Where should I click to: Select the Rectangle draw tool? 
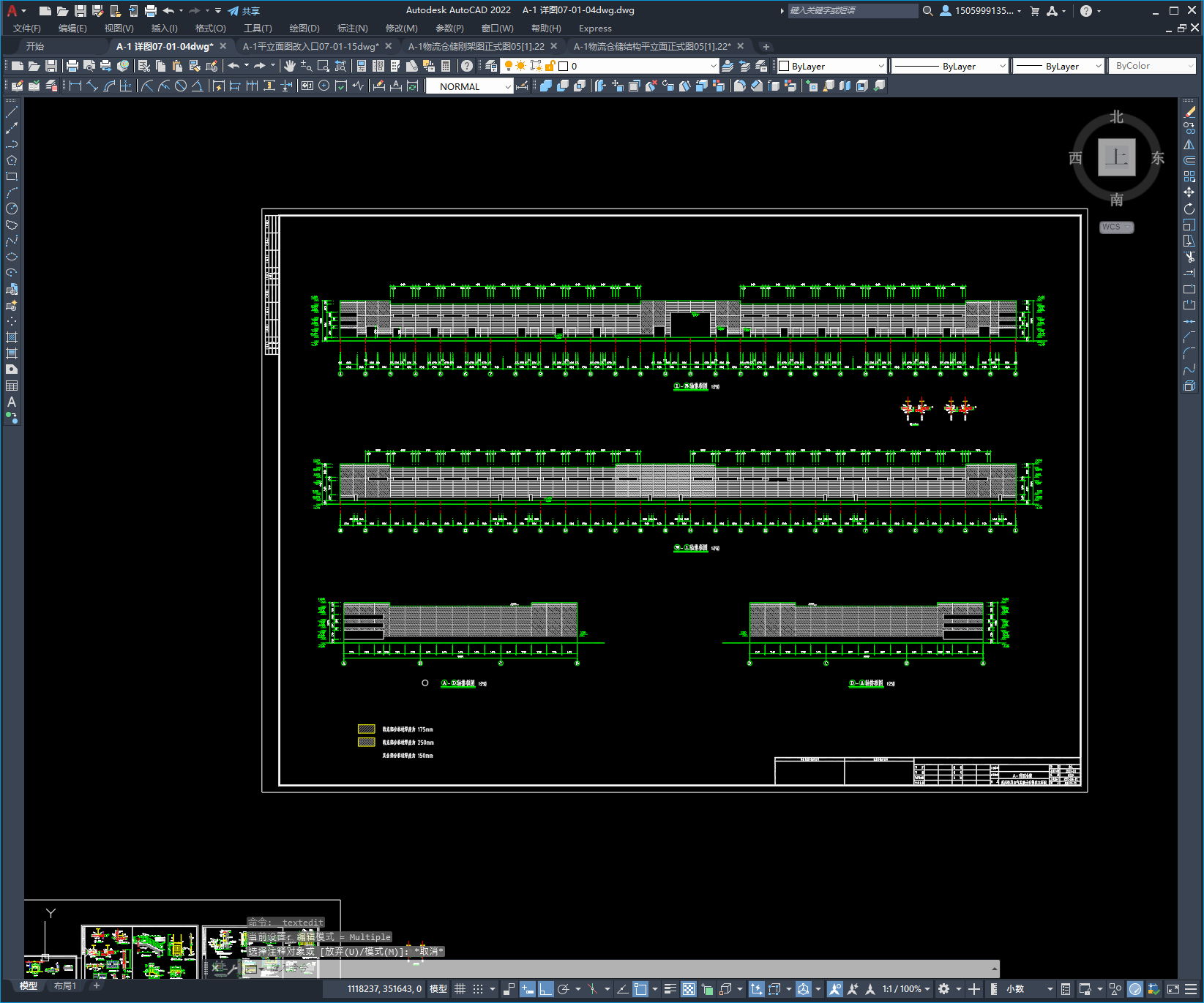[x=12, y=176]
